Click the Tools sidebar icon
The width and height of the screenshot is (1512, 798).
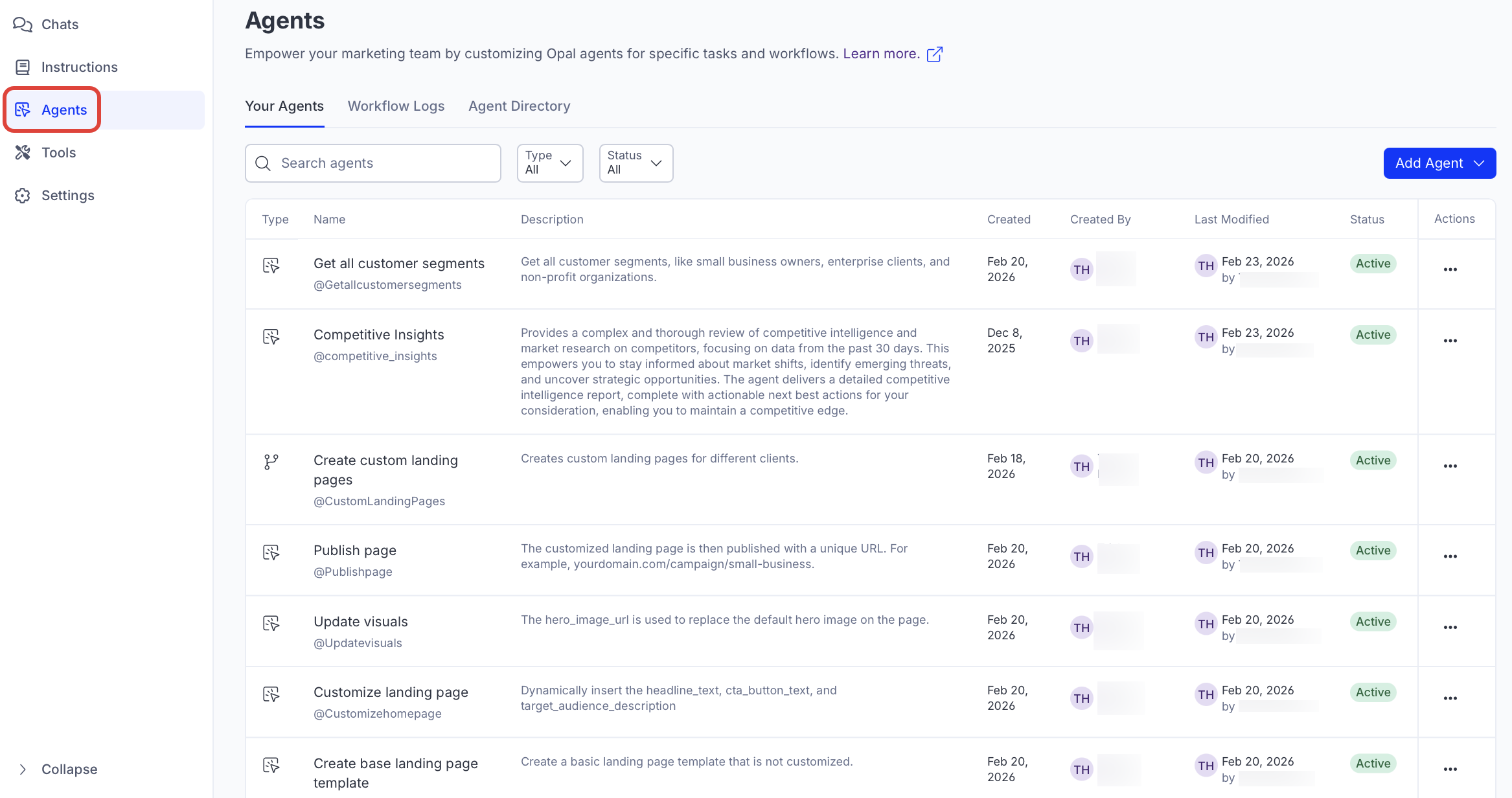pyautogui.click(x=23, y=153)
